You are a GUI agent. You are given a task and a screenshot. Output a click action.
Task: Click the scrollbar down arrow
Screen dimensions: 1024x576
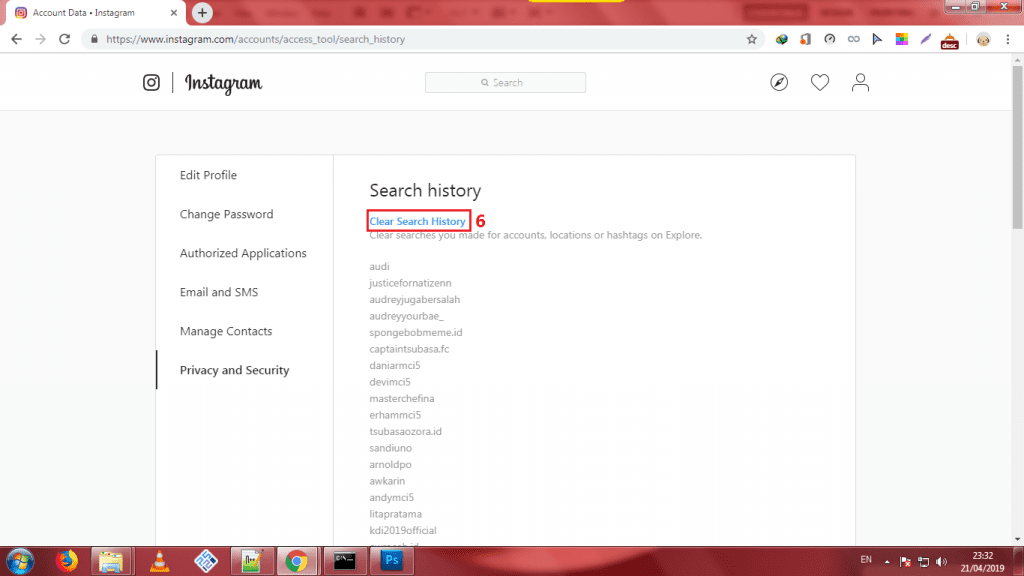(1017, 539)
